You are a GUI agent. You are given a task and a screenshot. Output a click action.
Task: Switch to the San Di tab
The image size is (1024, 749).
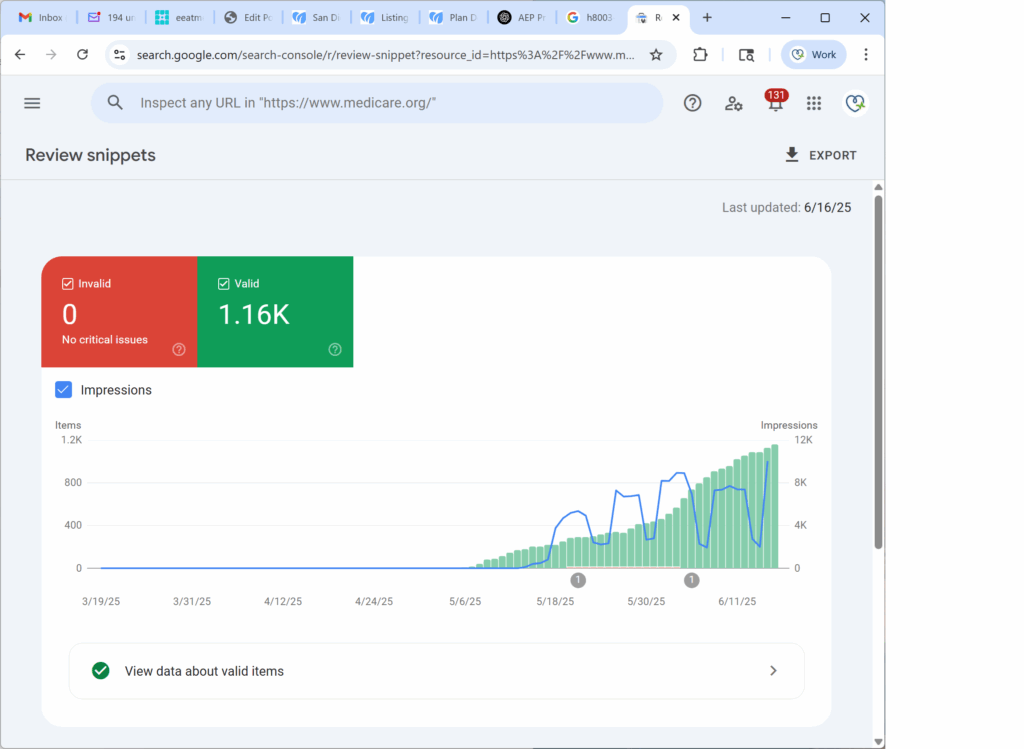tap(317, 18)
